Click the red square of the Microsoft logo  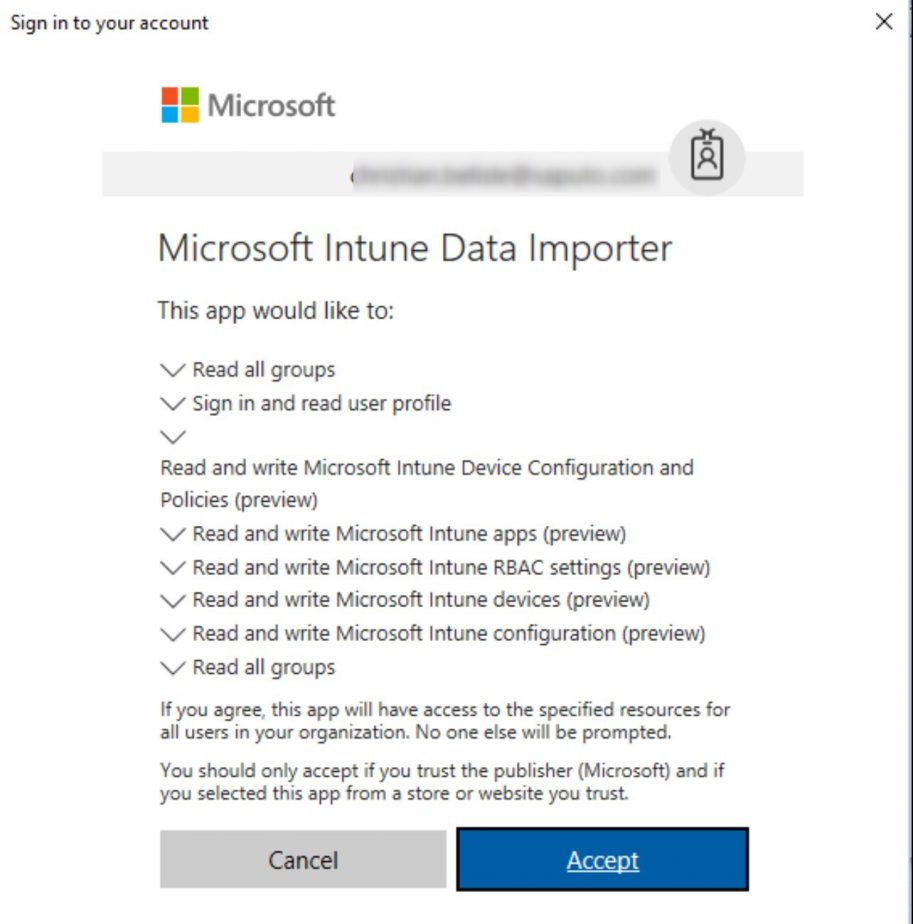(168, 94)
